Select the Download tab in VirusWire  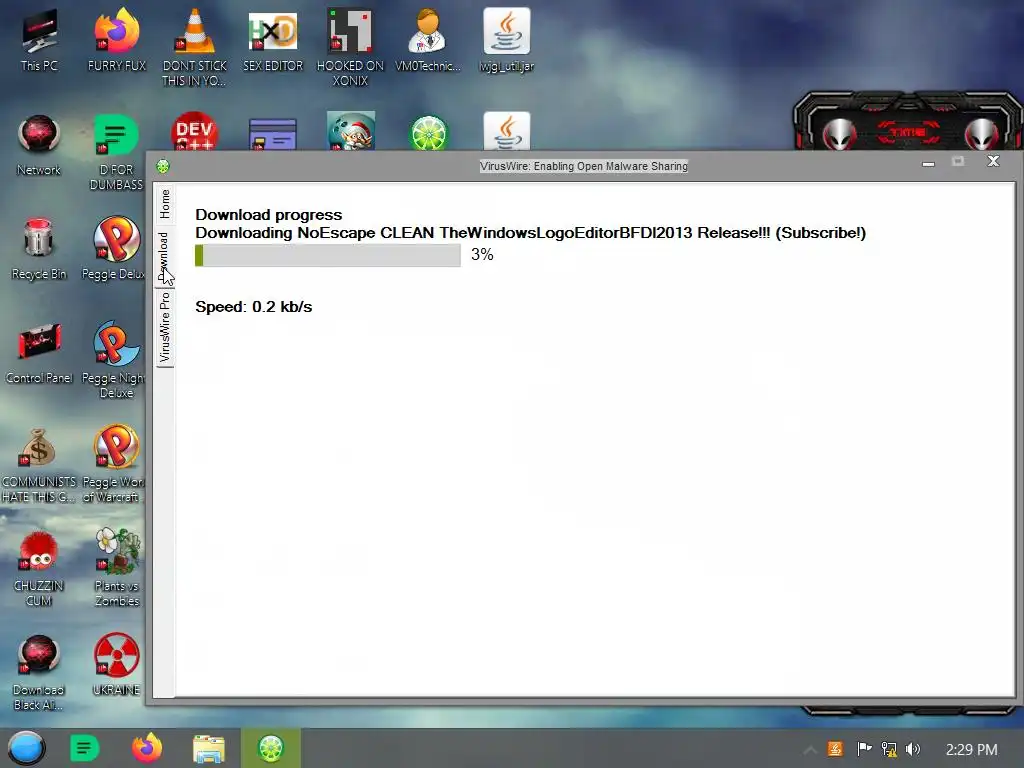point(165,257)
